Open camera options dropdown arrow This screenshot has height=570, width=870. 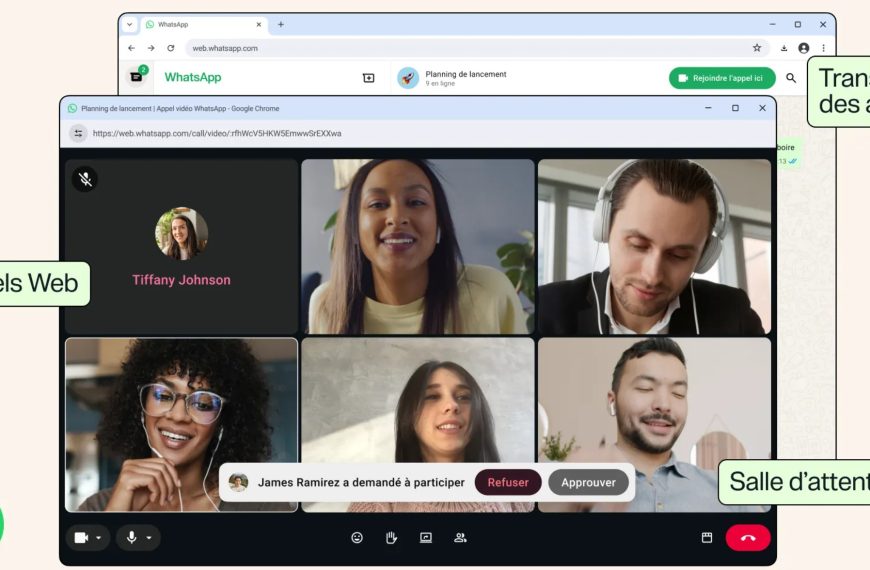click(x=98, y=537)
